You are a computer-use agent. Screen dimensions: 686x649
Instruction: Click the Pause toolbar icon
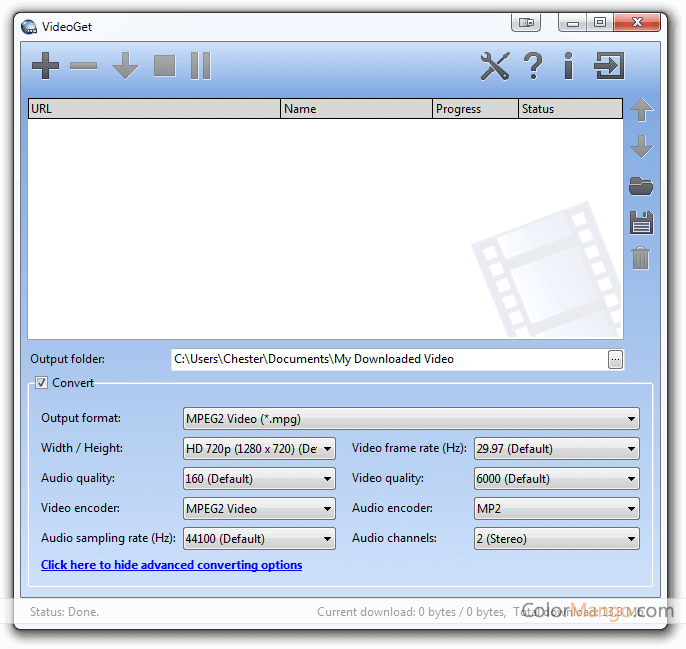point(201,66)
